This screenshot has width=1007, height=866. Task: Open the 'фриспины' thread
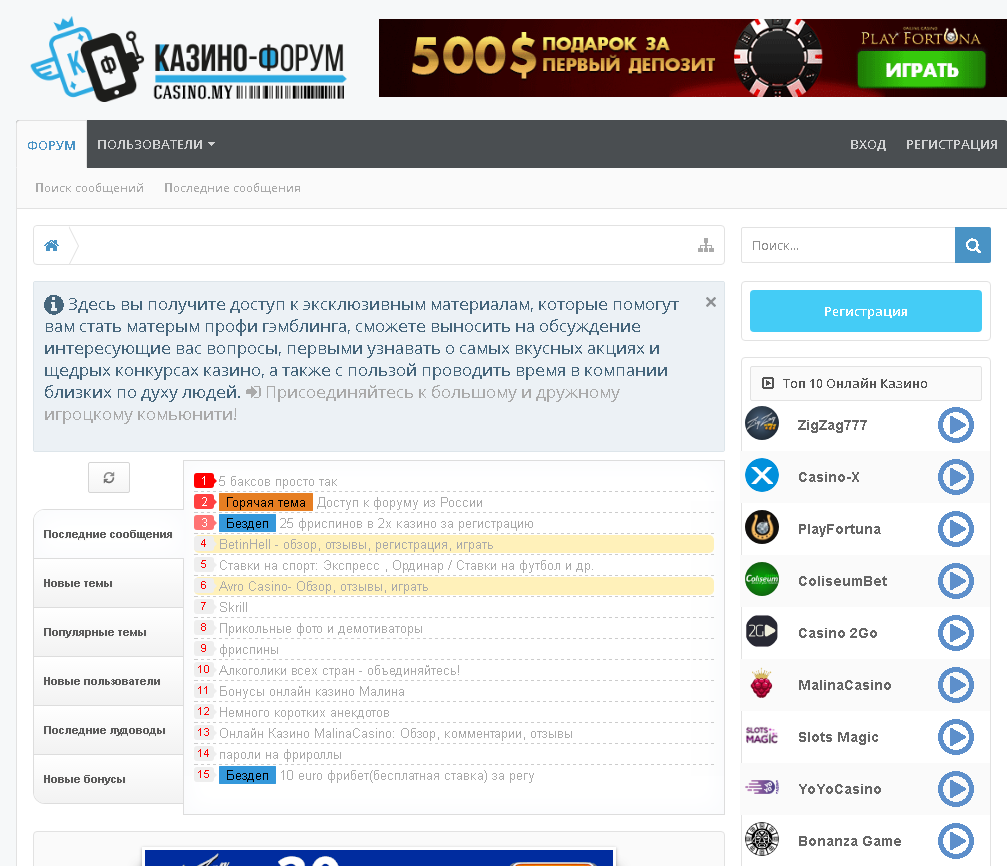[249, 650]
